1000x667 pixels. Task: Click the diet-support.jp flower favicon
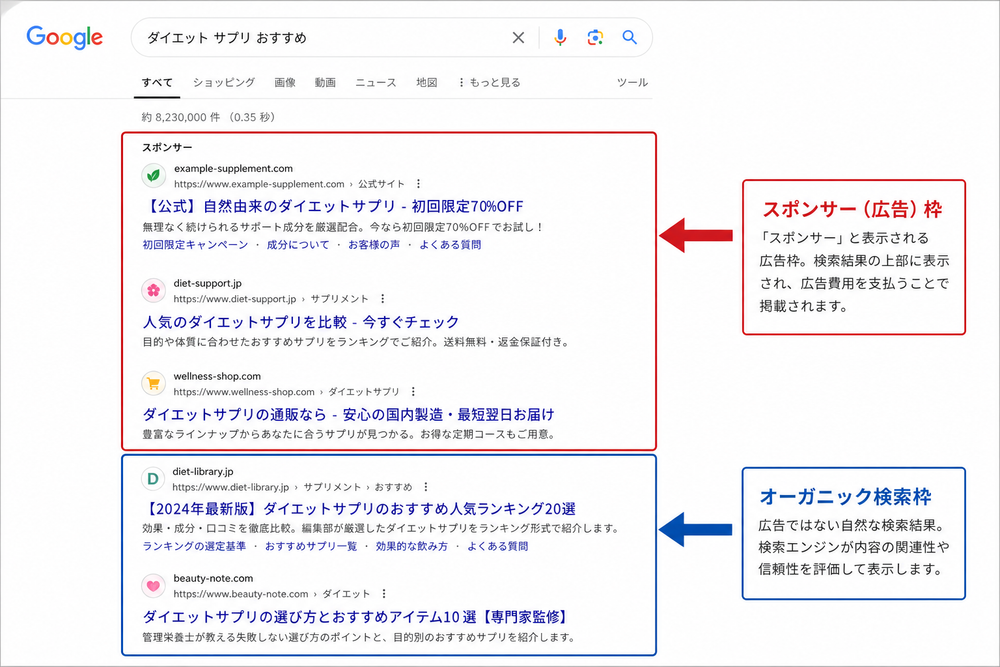[153, 291]
